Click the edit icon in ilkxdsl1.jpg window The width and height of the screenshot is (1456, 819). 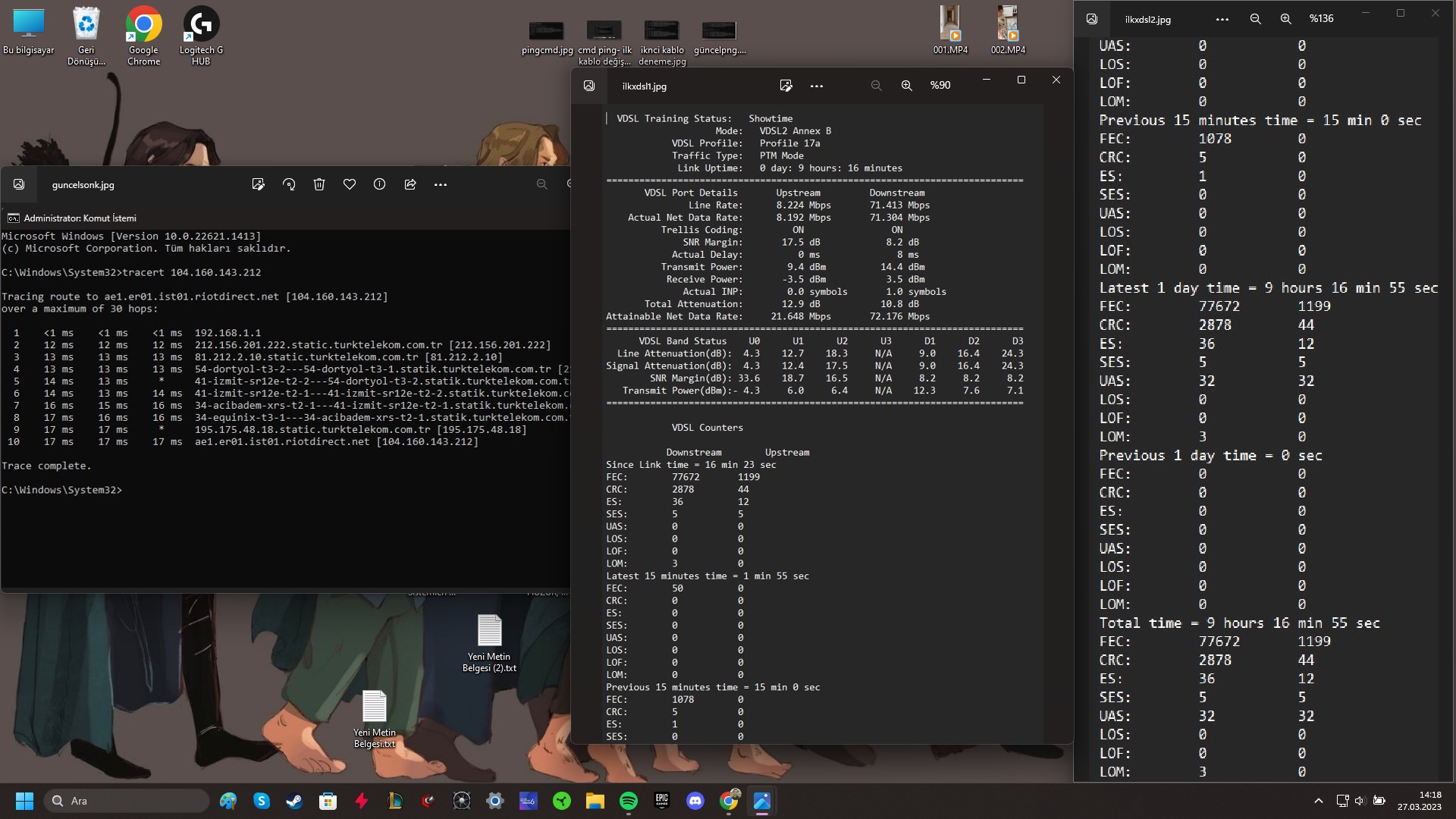click(786, 86)
